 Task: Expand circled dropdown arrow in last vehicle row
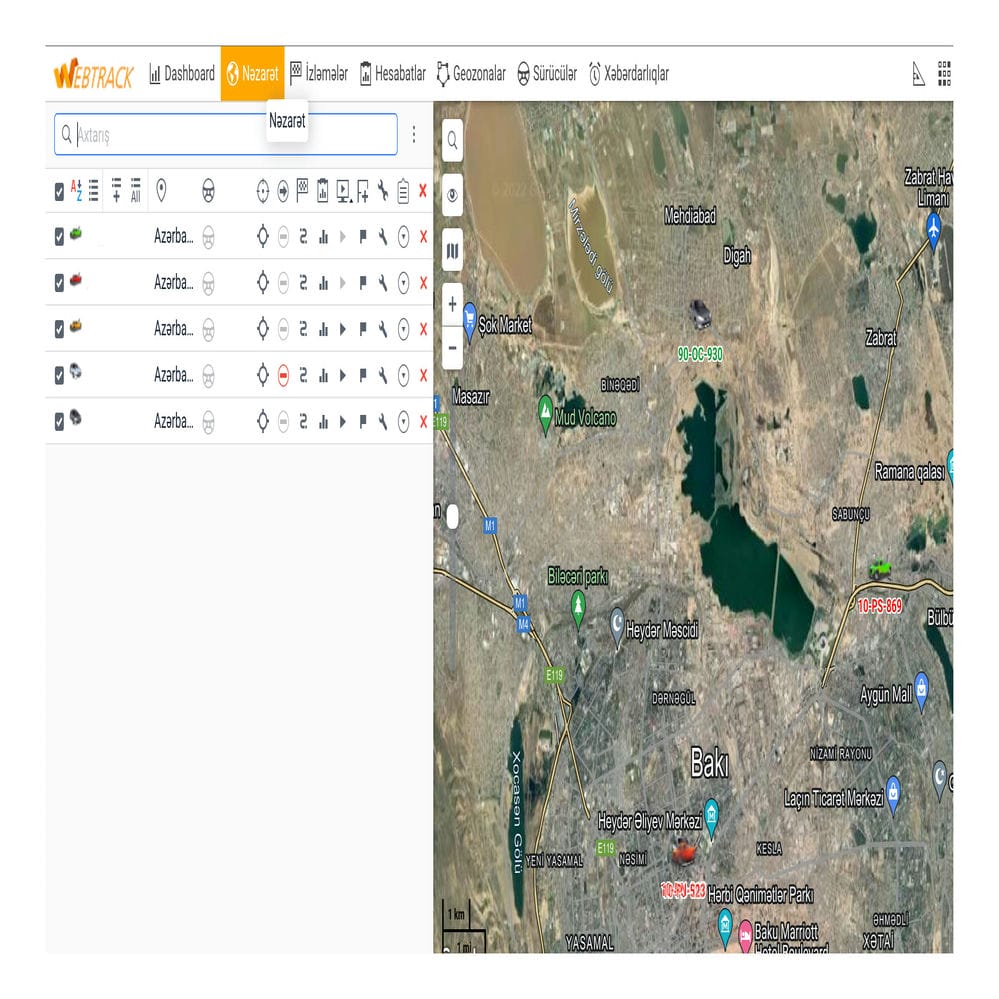[403, 422]
